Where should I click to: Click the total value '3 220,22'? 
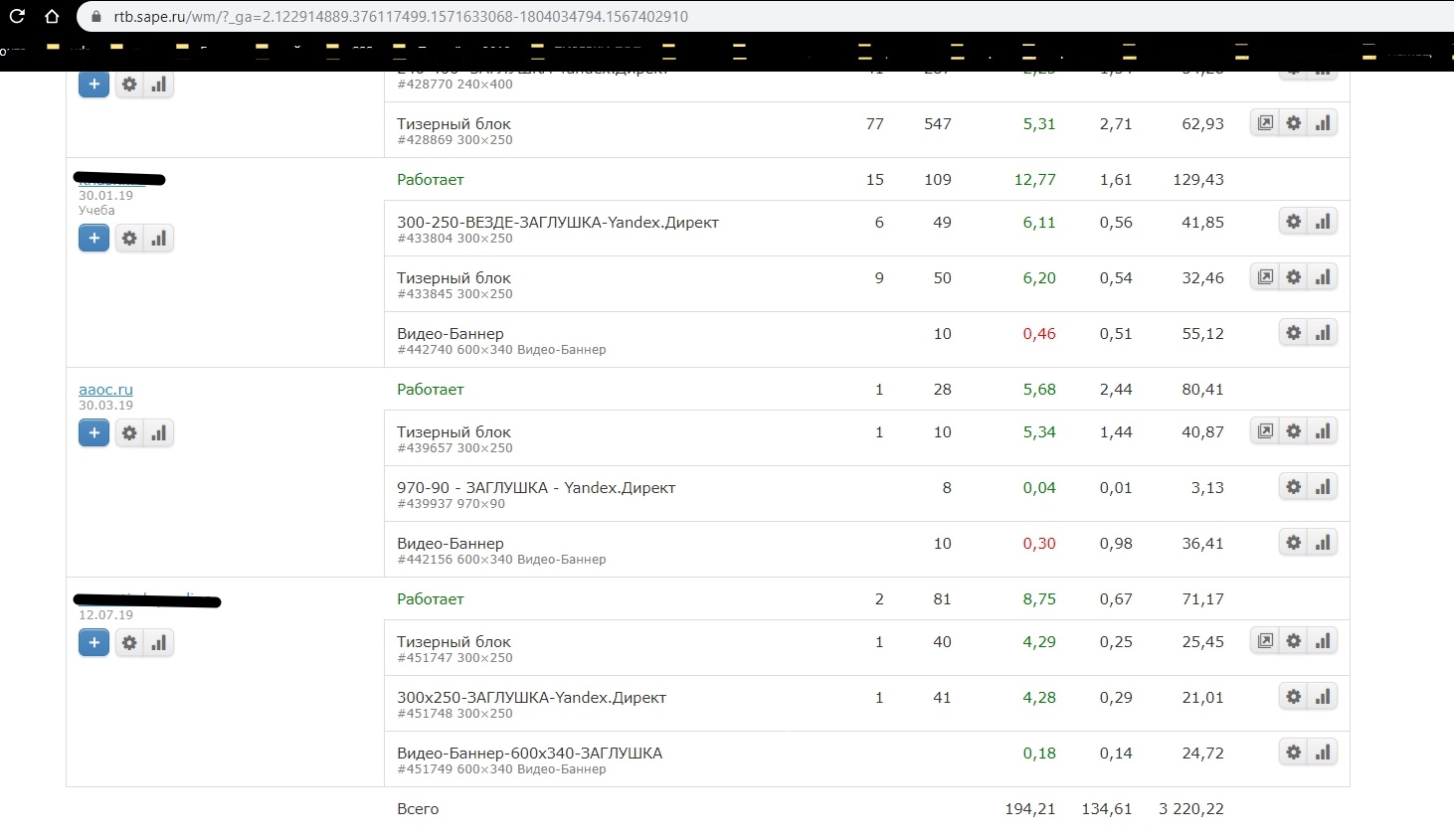[1191, 809]
